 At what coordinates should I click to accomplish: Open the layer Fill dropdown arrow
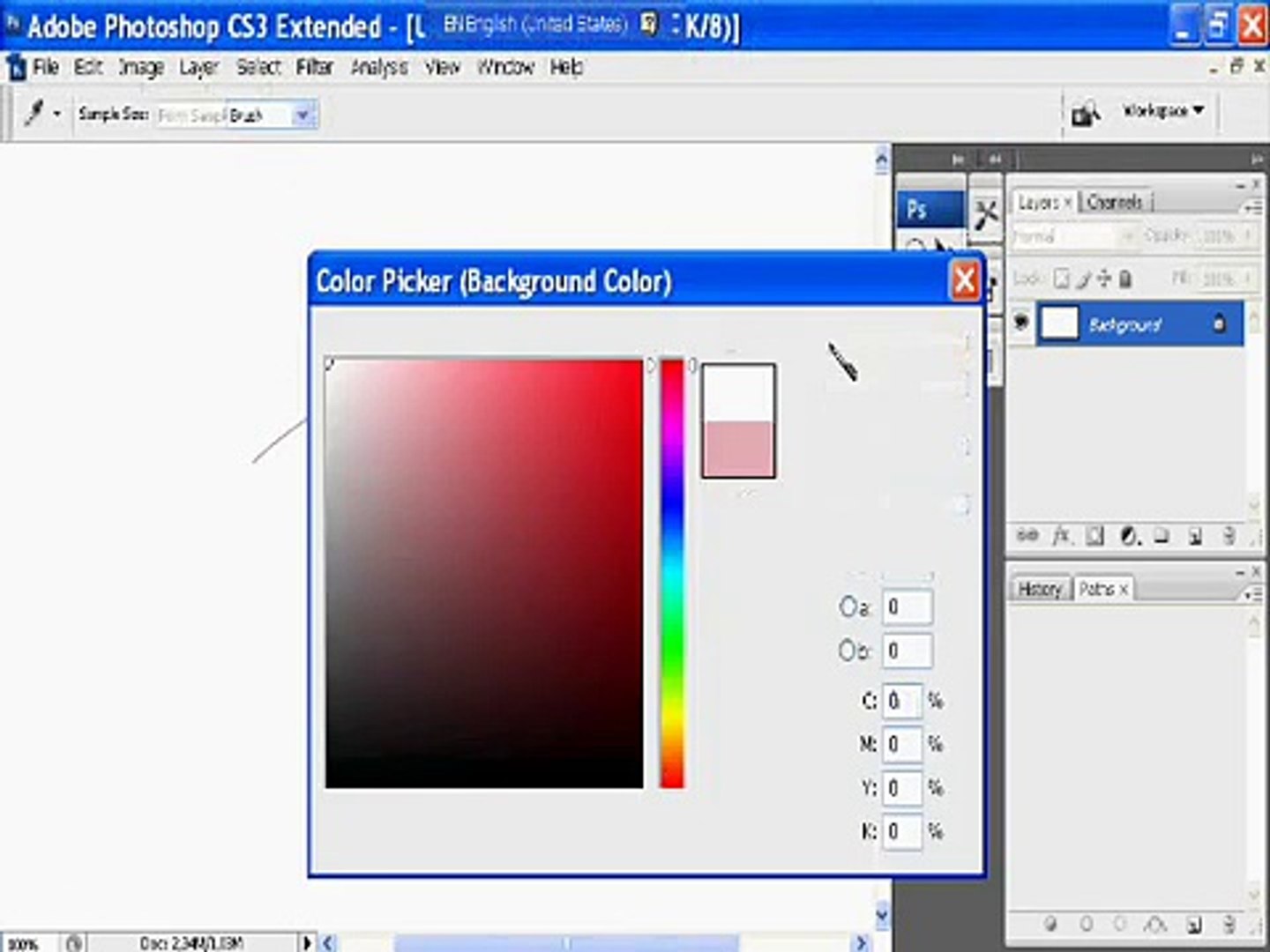click(1248, 278)
